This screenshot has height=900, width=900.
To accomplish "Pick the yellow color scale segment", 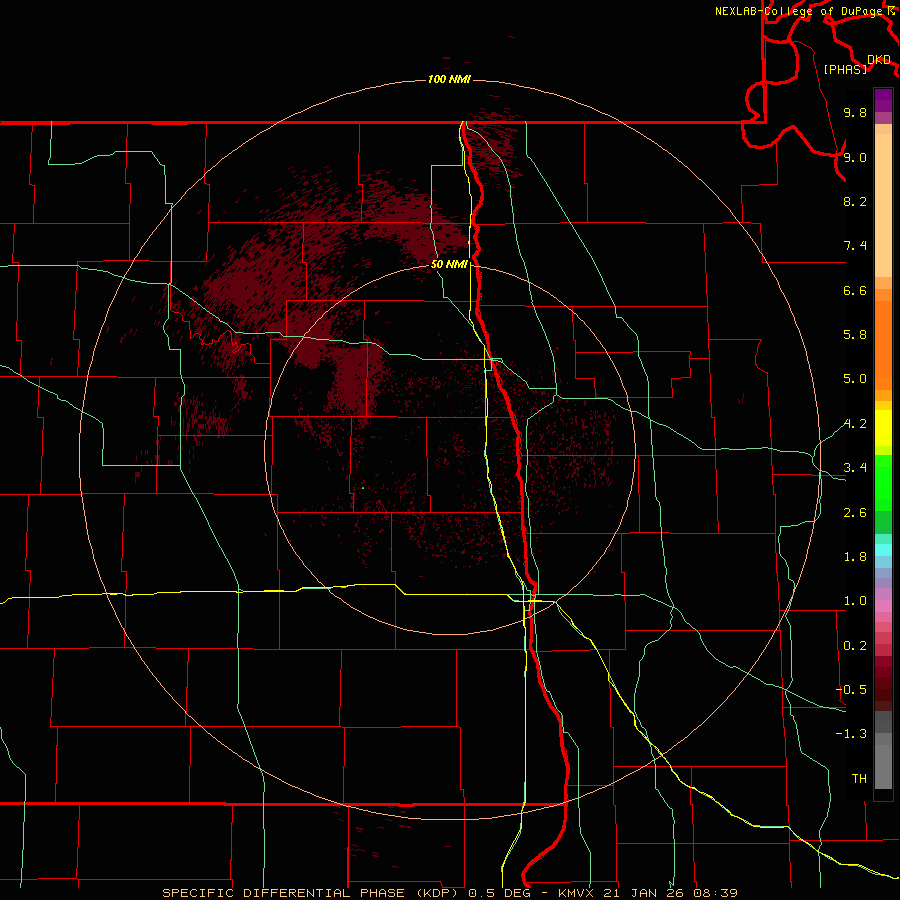I will pyautogui.click(x=883, y=428).
